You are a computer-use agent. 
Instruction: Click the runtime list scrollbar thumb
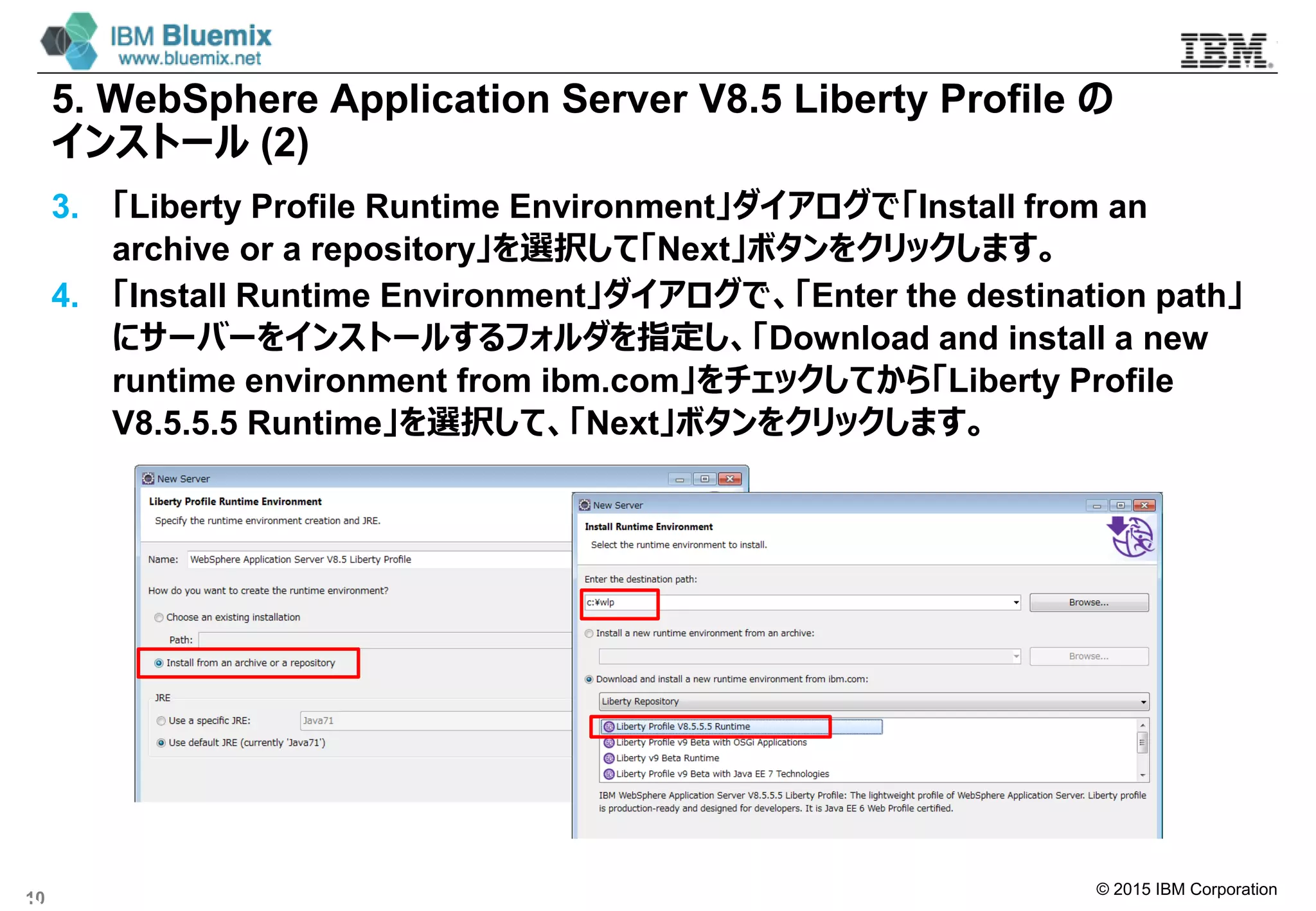click(x=1143, y=743)
